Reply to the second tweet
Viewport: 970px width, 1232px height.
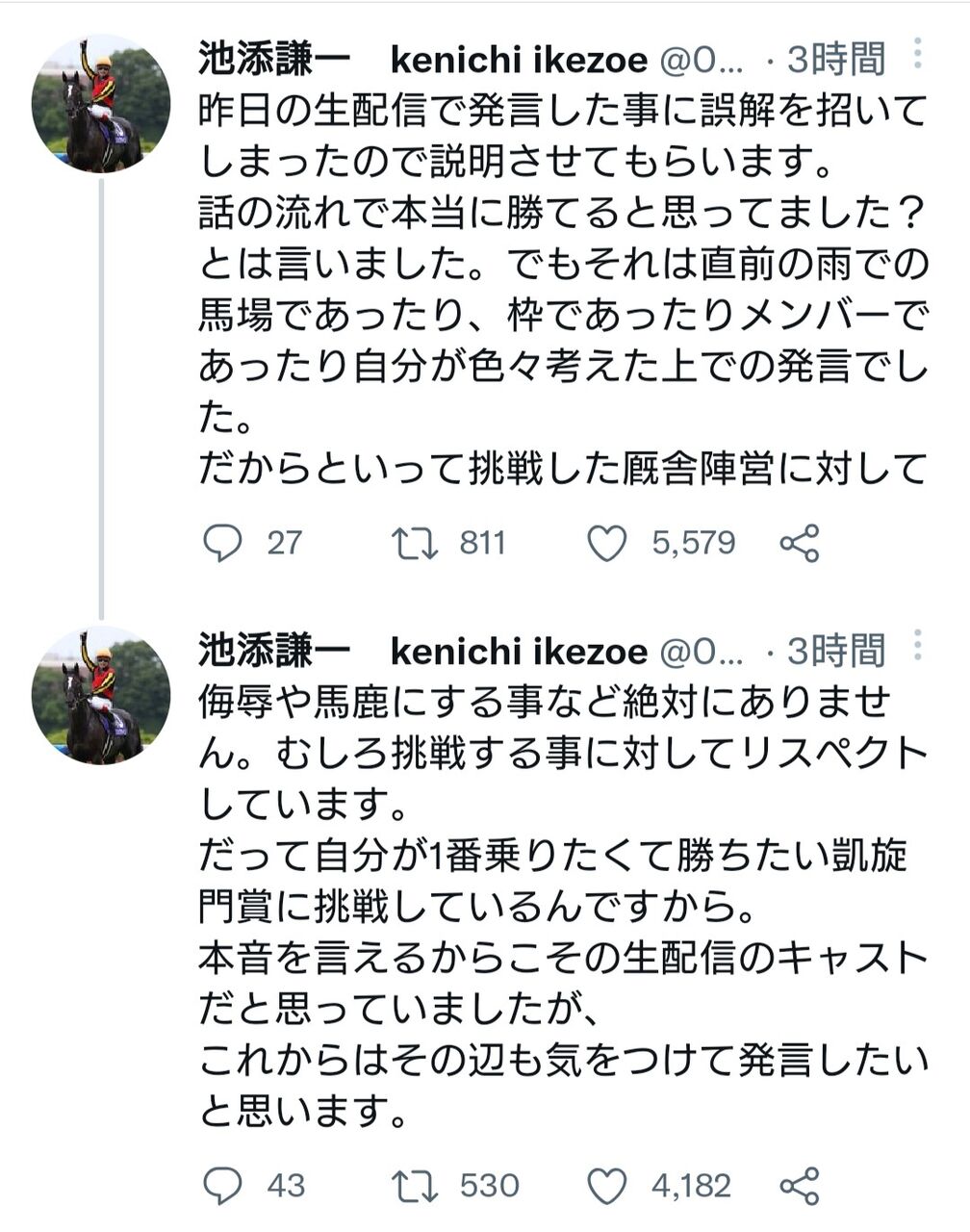pos(223,1186)
